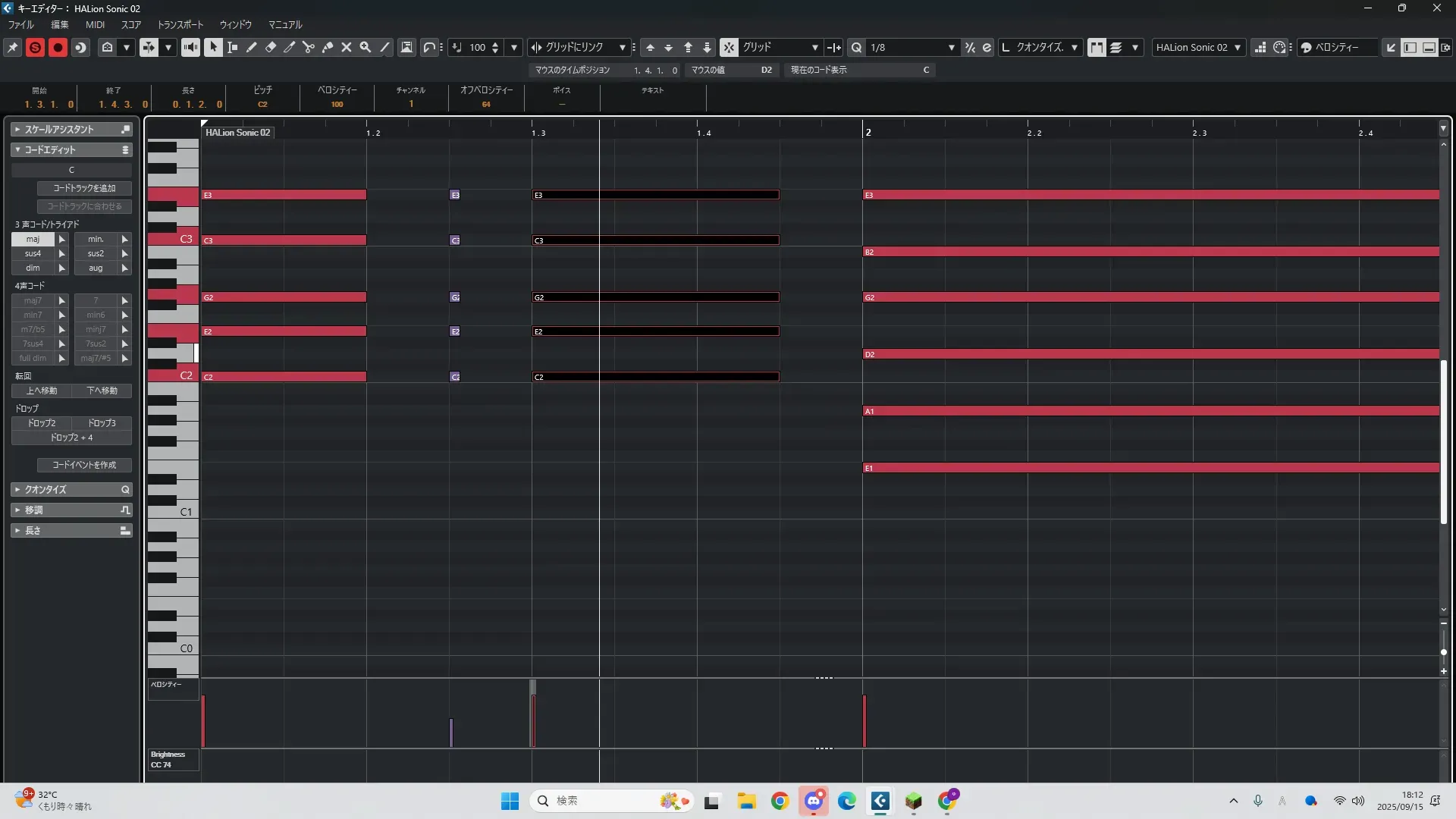Select the Object Selection arrow tool

pos(213,47)
